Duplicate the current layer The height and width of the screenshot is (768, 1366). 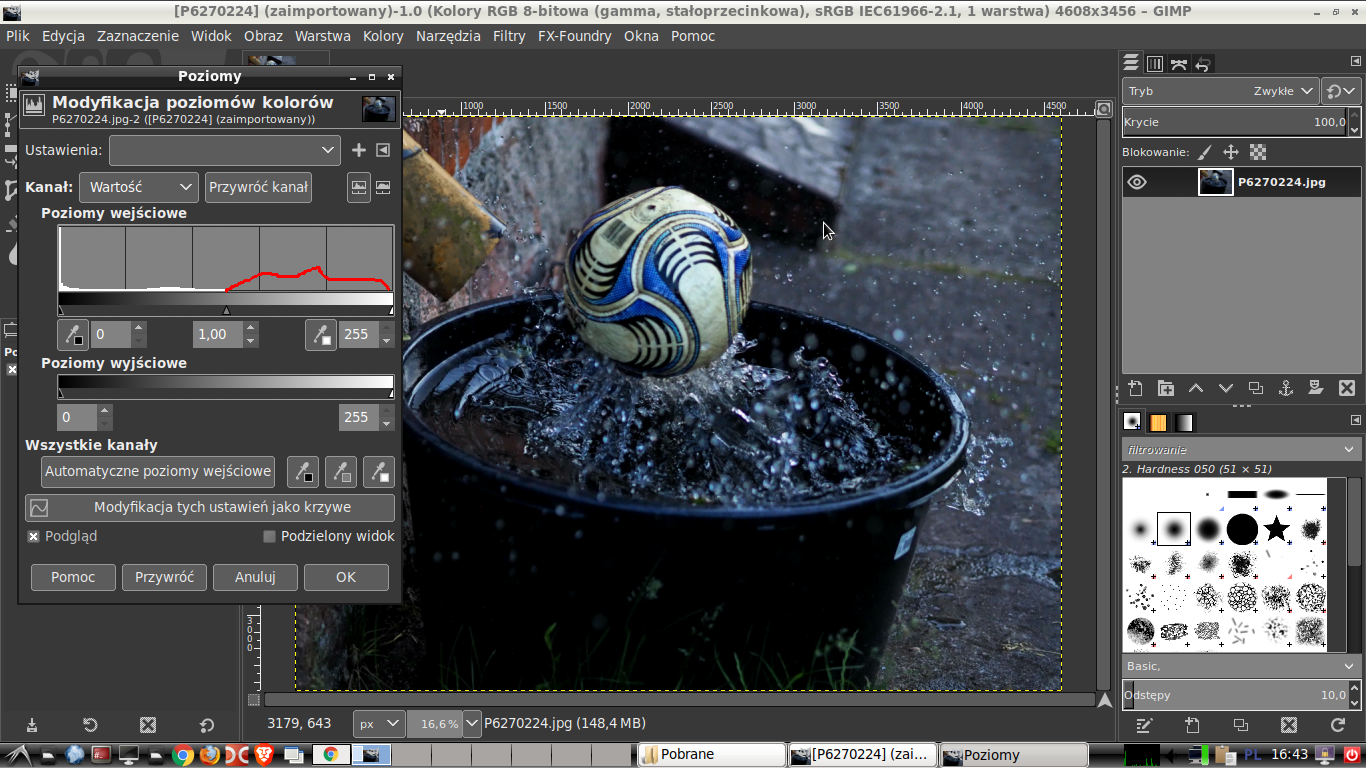[x=1256, y=388]
